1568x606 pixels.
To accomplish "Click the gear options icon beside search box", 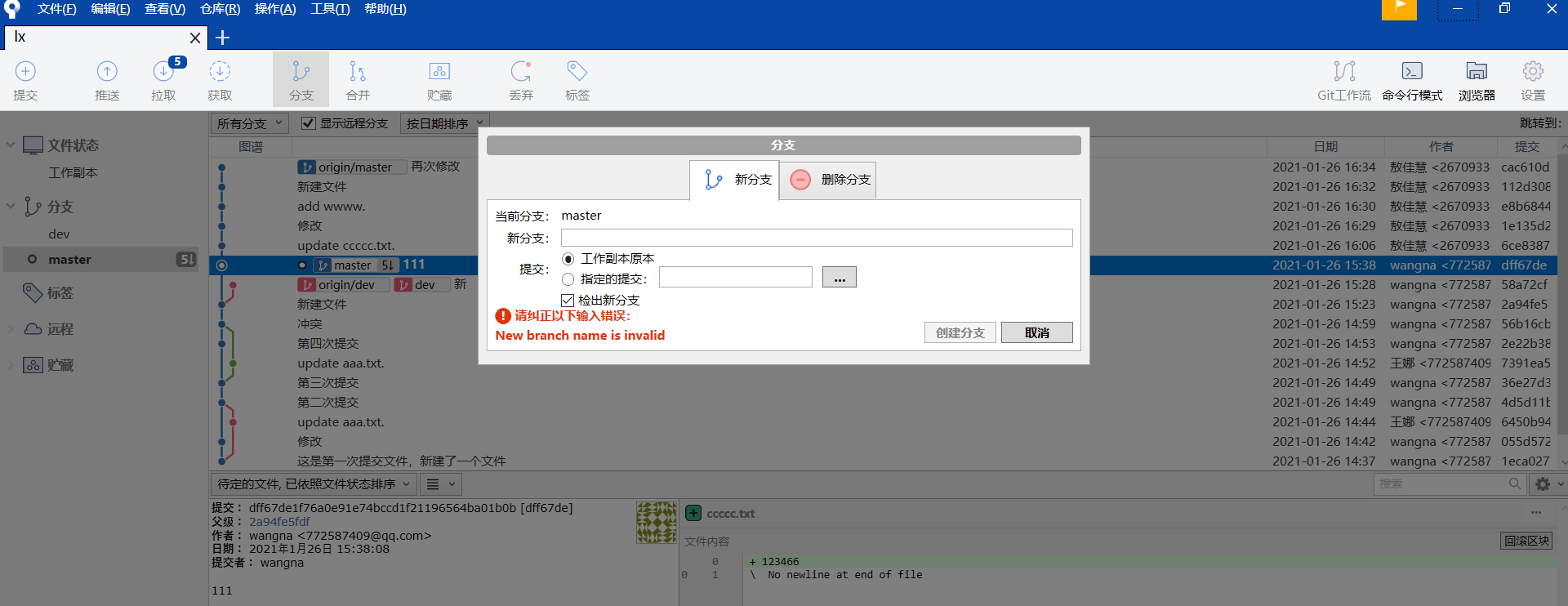I will 1543,483.
